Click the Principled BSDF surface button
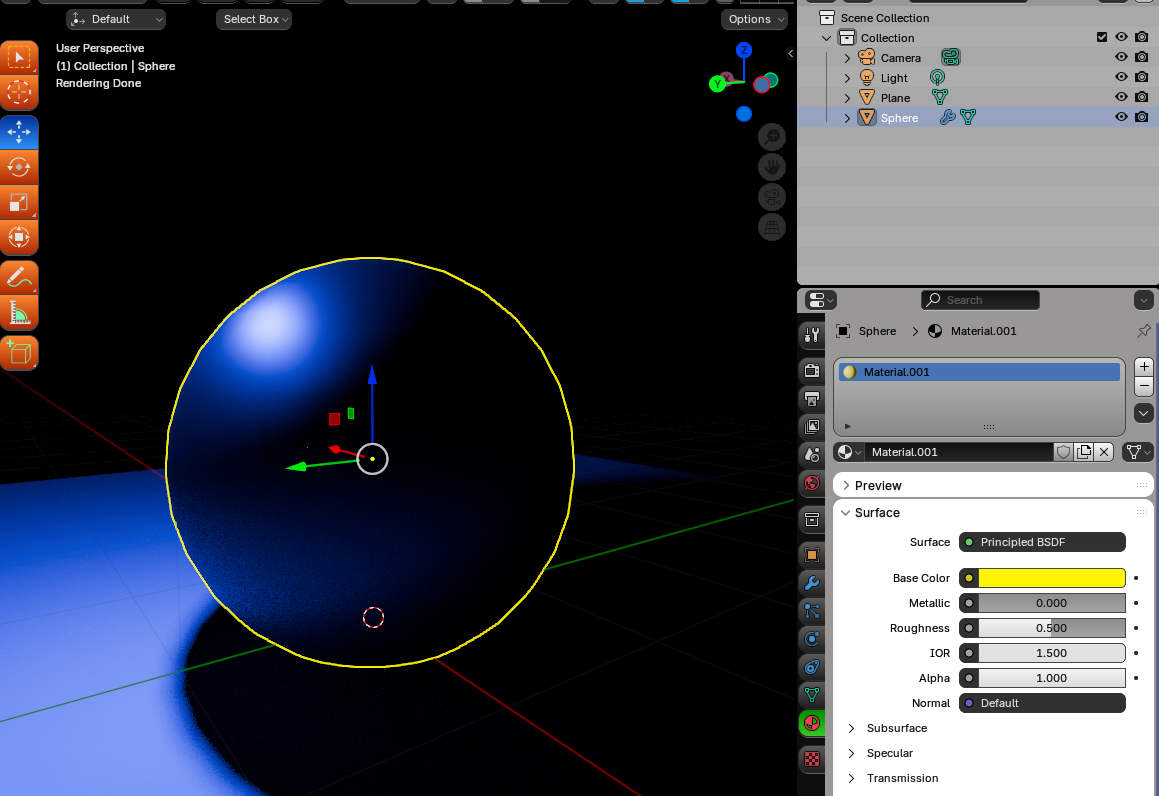Image resolution: width=1159 pixels, height=796 pixels. (1042, 542)
